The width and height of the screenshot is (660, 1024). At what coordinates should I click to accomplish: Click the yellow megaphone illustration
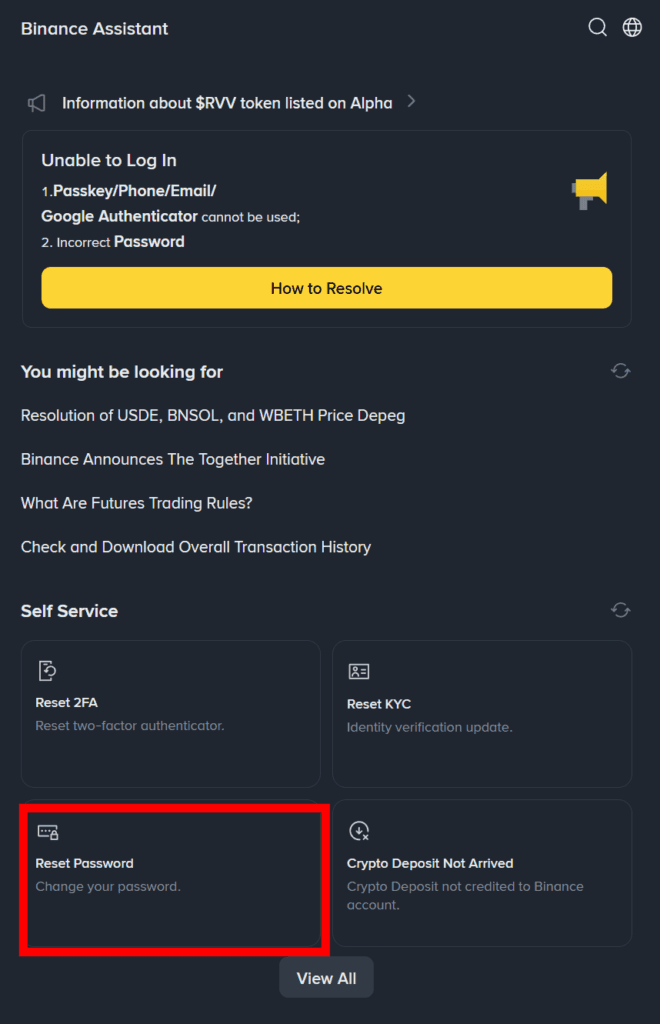point(589,191)
